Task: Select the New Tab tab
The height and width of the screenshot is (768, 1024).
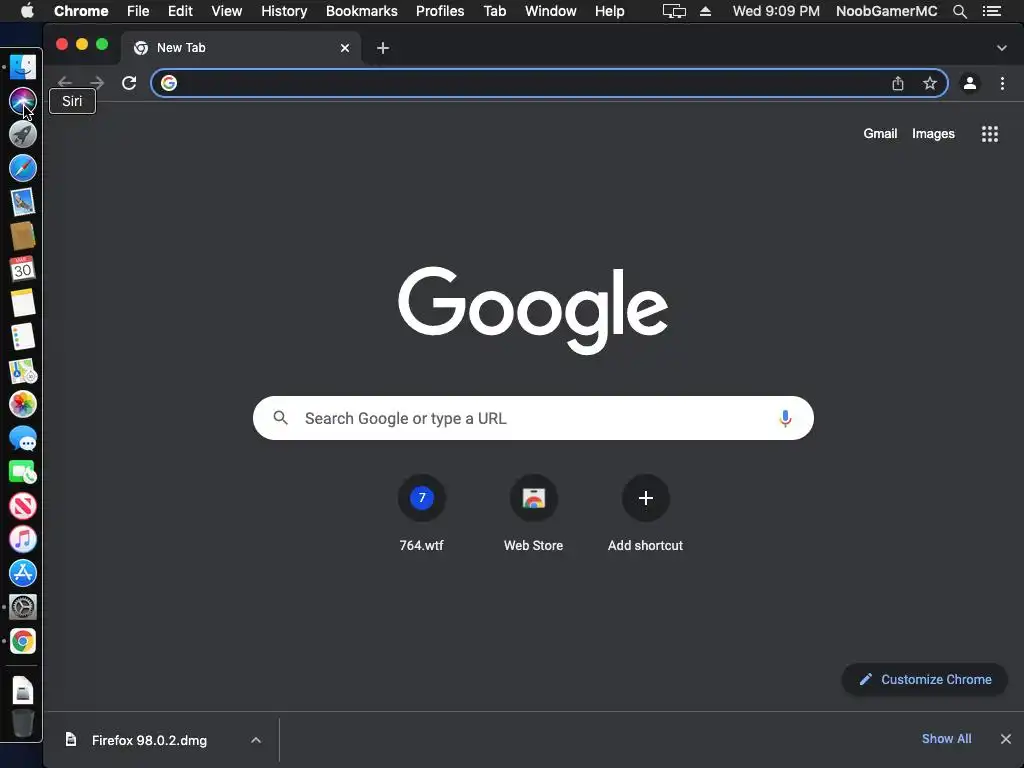Action: click(240, 48)
